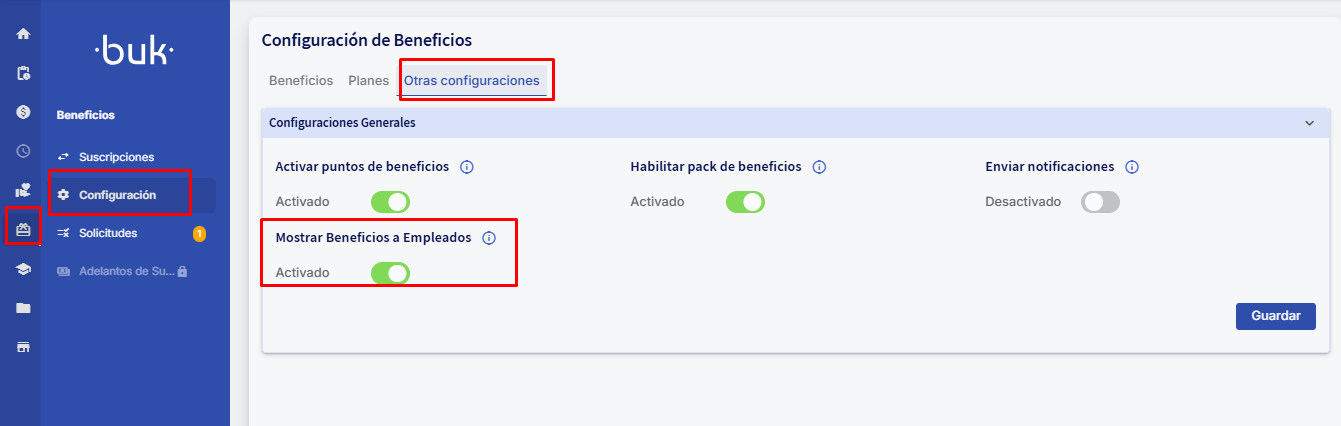Switch to the Planes tab

[x=368, y=80]
